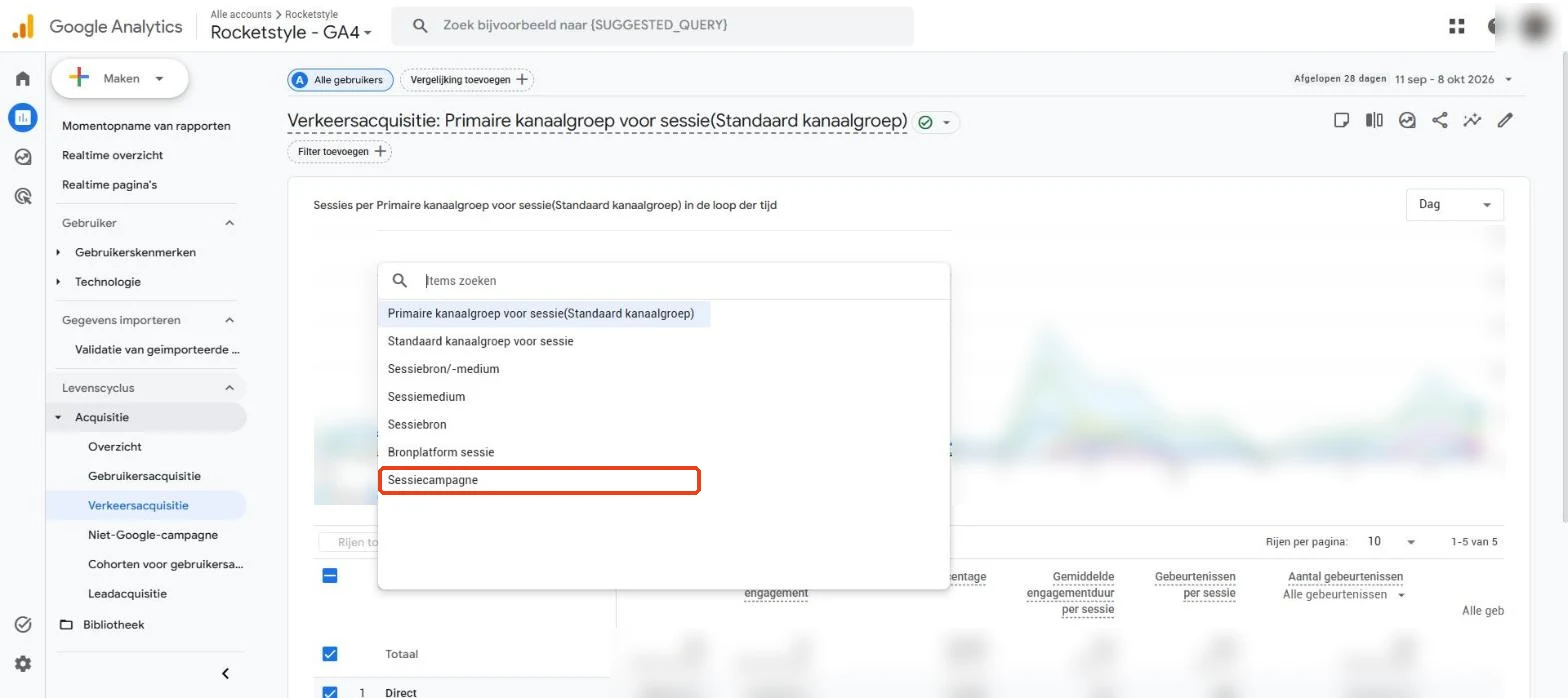Open the Home icon in left rail

point(22,79)
